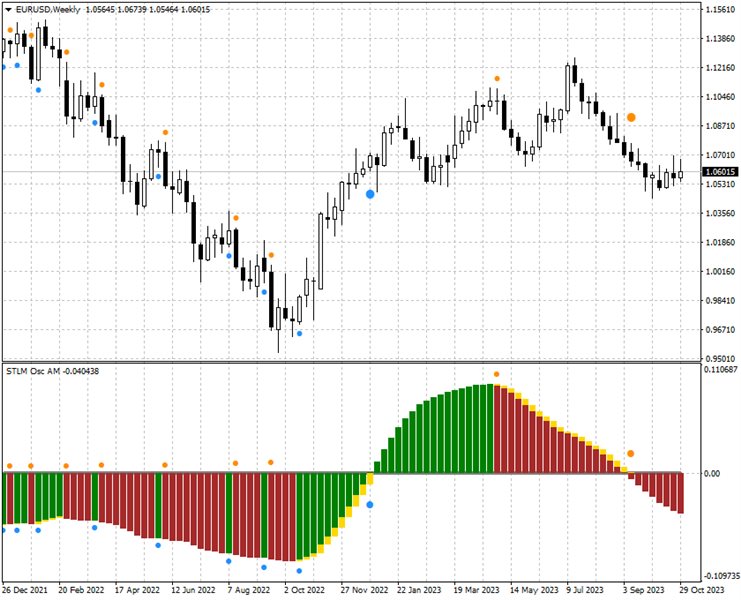Click the large blue dot in the oscillator panel
741x600 pixels.
tap(370, 505)
